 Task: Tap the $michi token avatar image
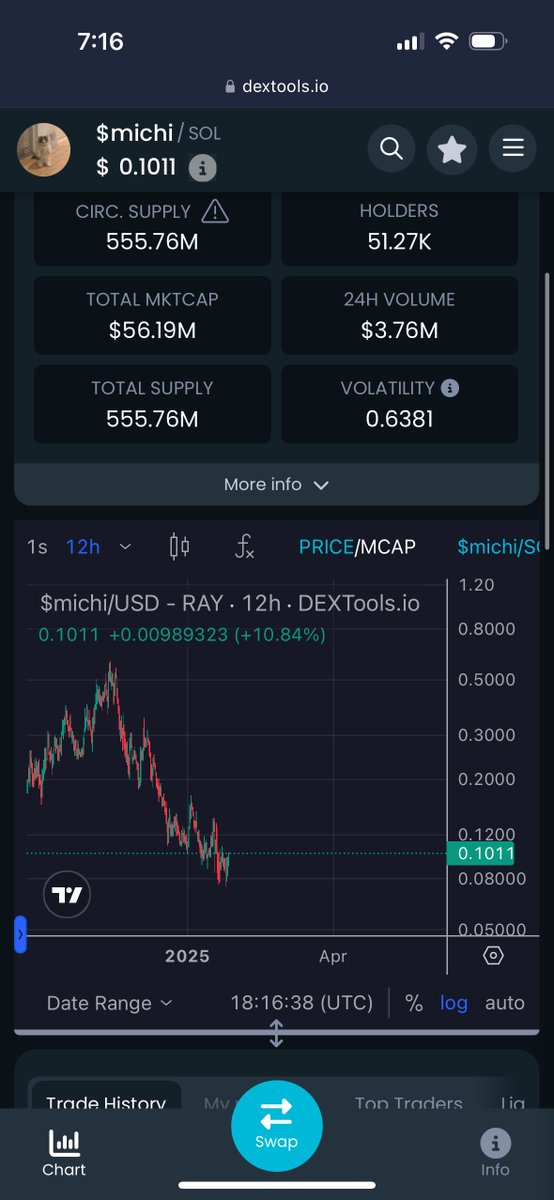tap(44, 150)
